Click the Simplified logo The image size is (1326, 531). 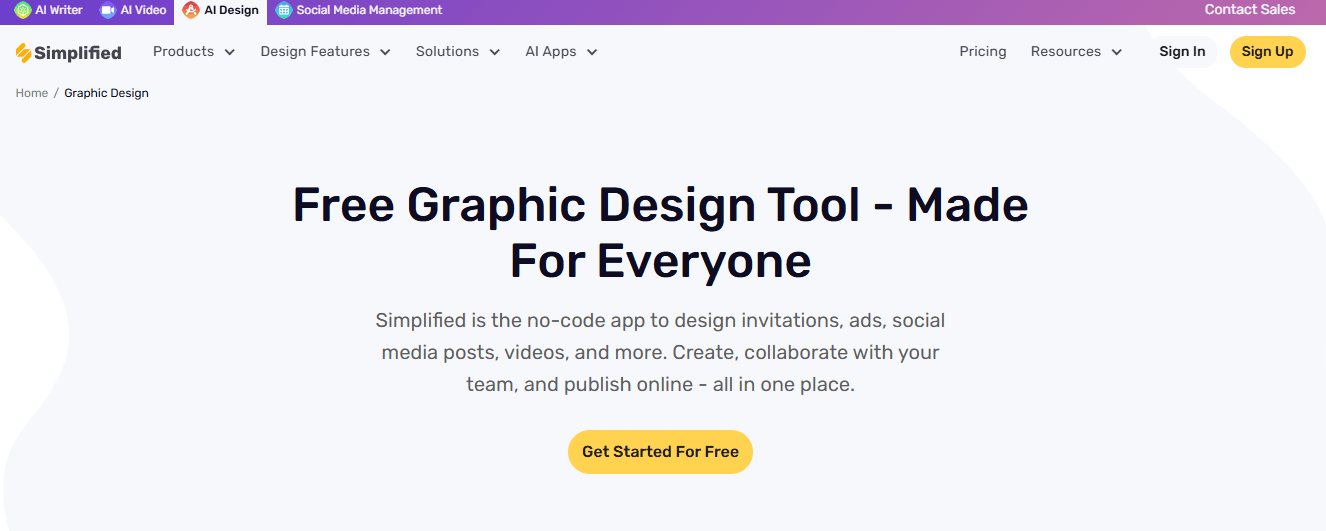[x=69, y=52]
